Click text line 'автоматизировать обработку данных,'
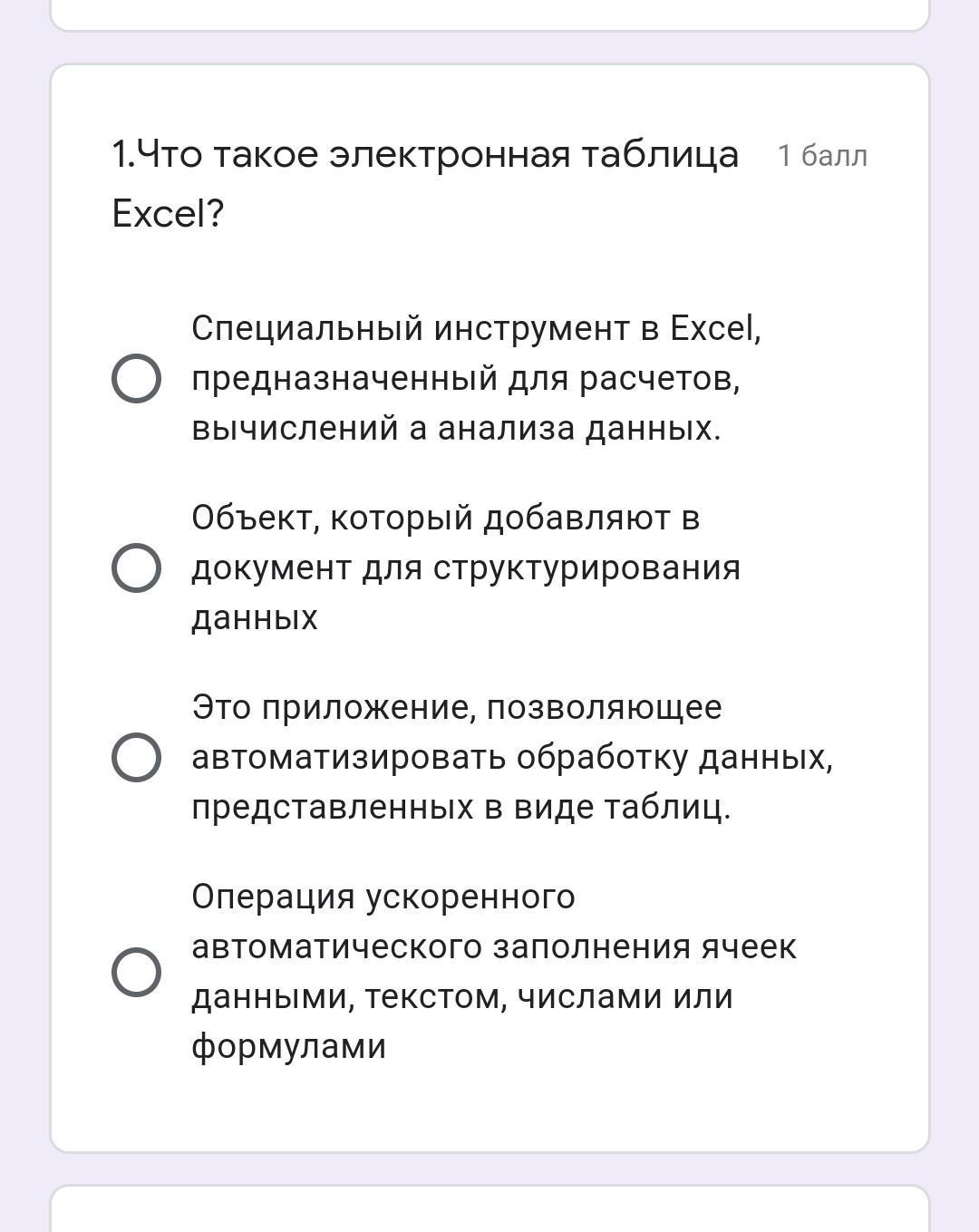 [512, 757]
